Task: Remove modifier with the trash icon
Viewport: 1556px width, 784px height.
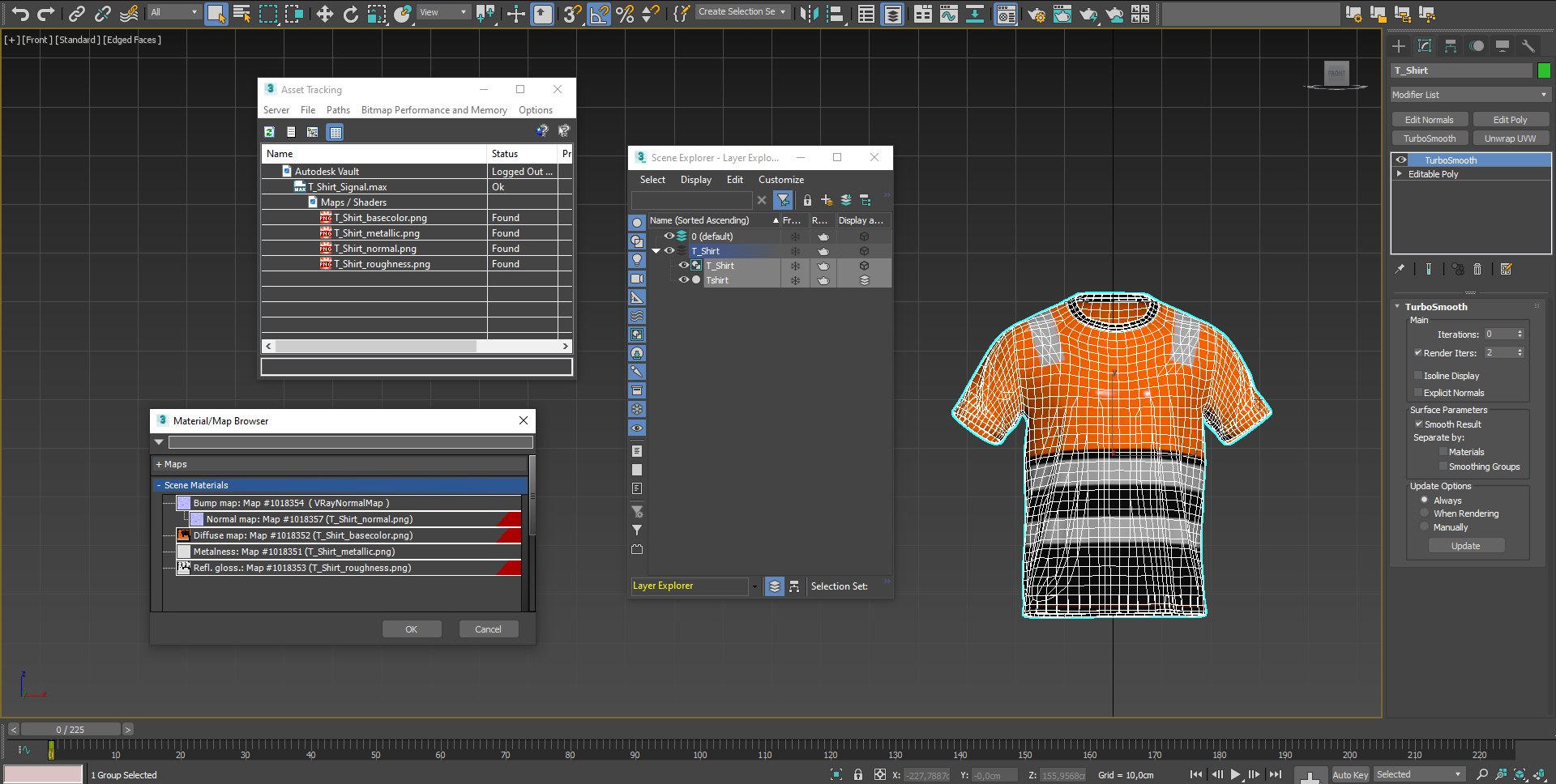Action: (x=1477, y=269)
